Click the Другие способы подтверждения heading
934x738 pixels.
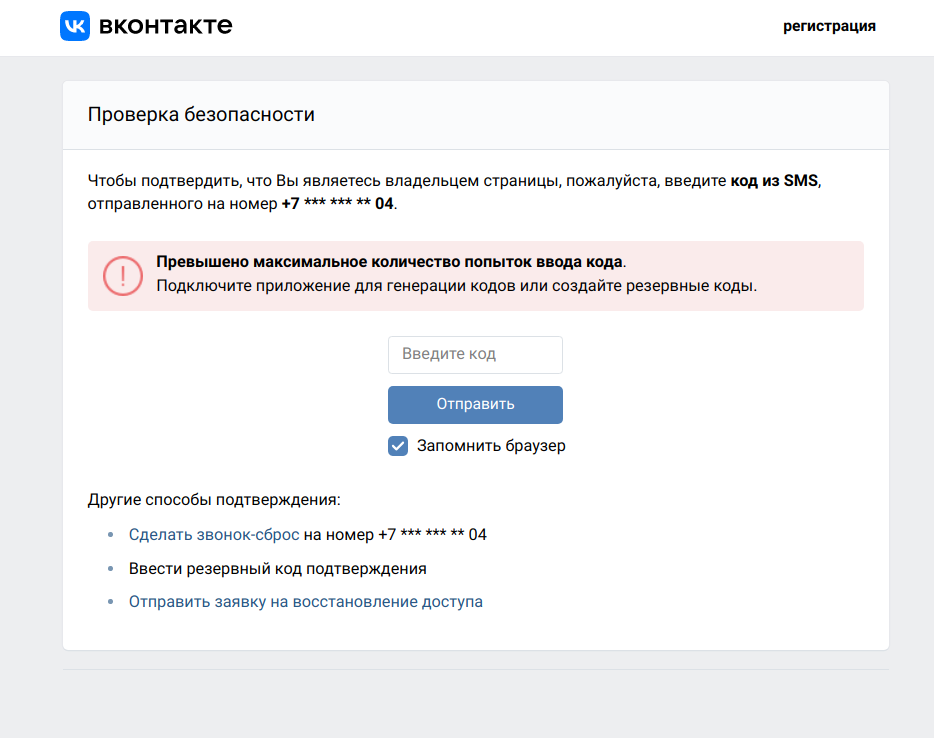(214, 500)
